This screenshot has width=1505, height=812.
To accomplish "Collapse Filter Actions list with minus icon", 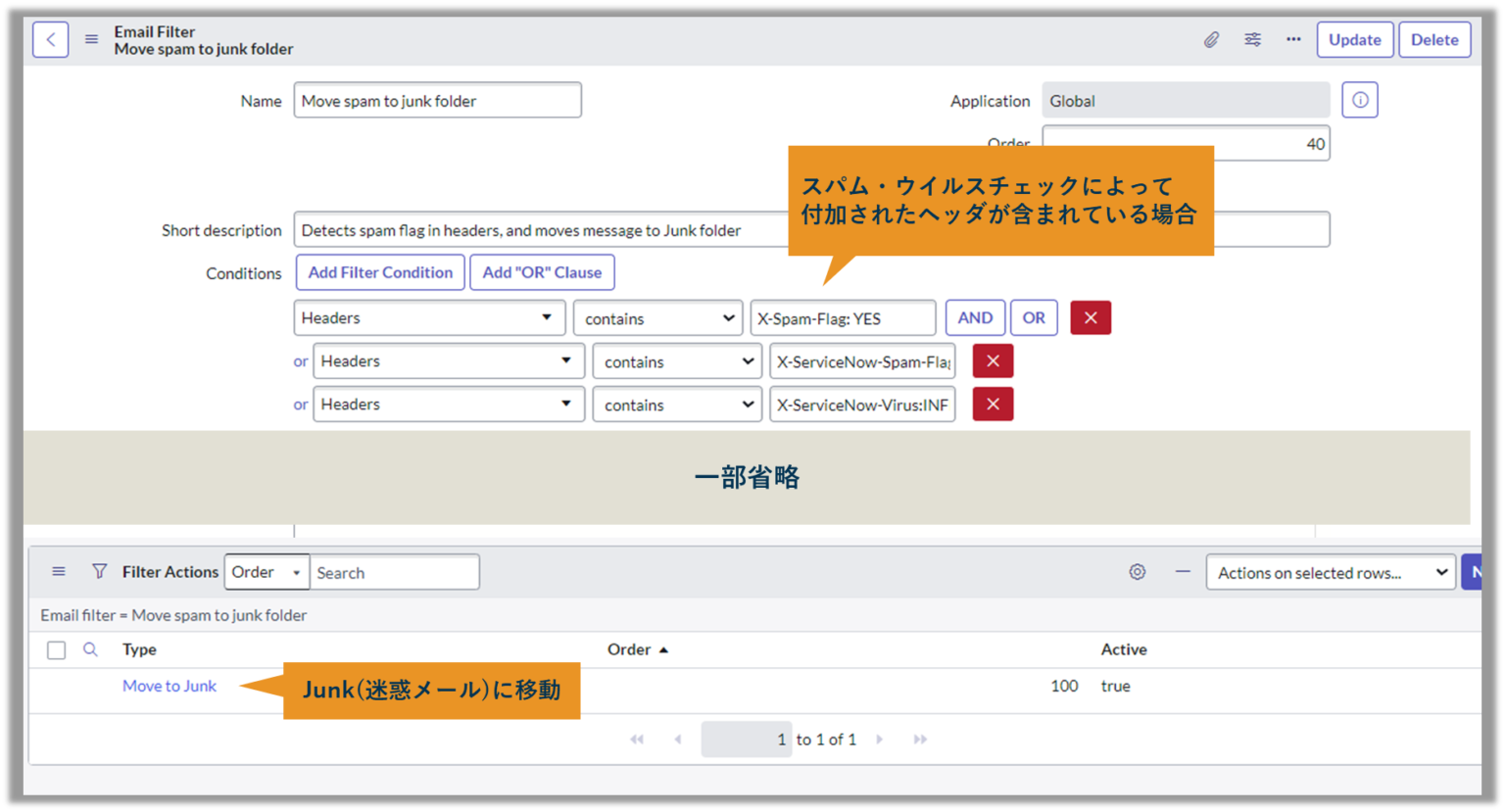I will point(1183,571).
